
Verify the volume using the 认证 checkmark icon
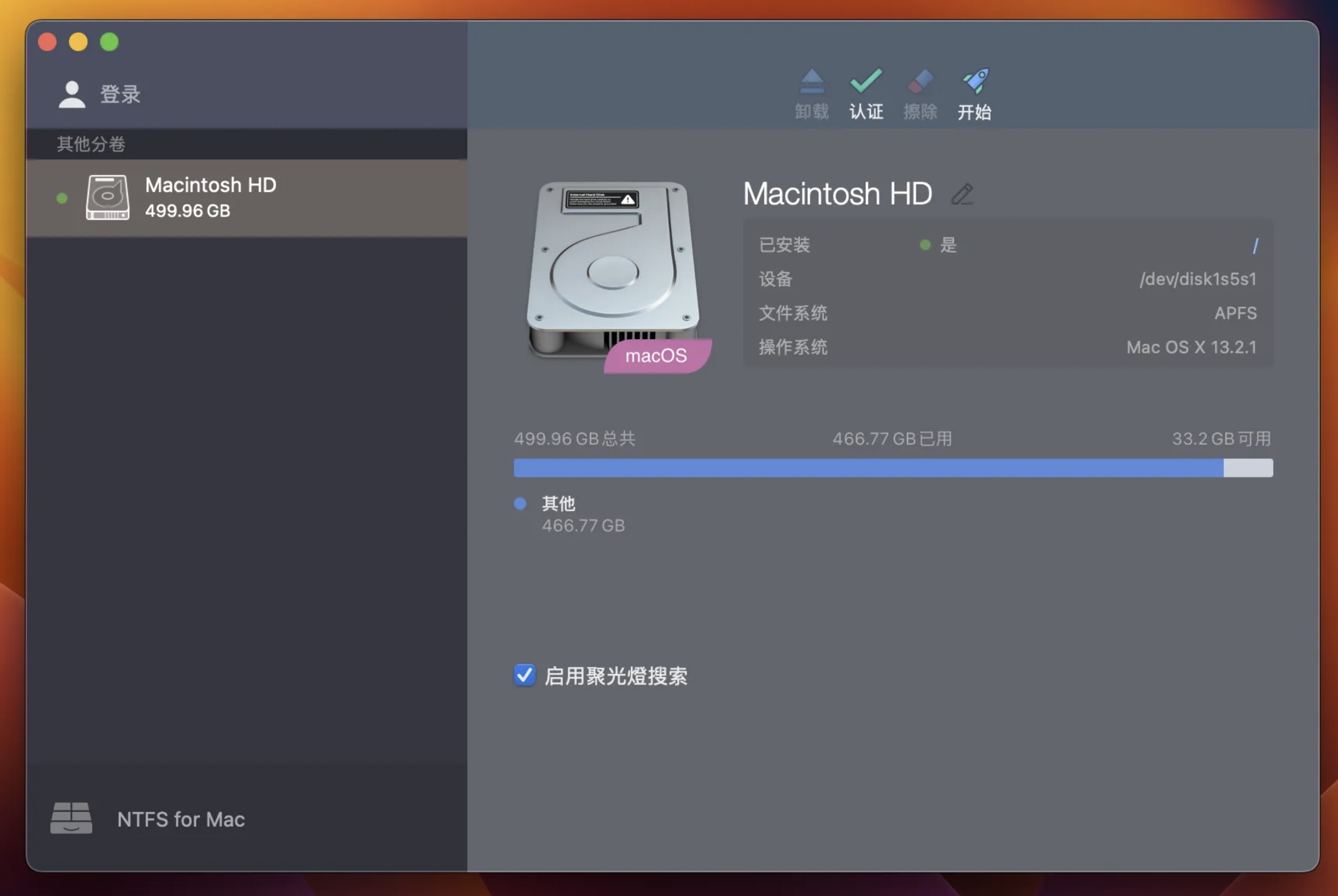click(x=865, y=92)
